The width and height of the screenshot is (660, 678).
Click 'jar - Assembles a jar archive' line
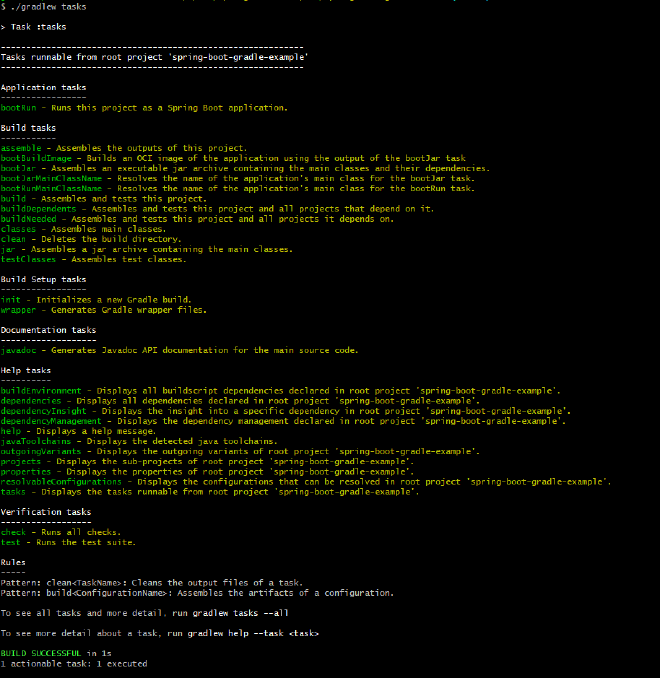pyautogui.click(x=147, y=249)
